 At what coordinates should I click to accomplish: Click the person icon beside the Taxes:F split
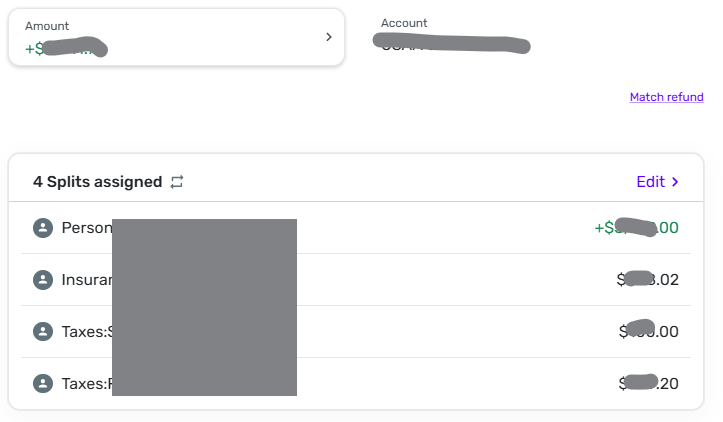43,383
